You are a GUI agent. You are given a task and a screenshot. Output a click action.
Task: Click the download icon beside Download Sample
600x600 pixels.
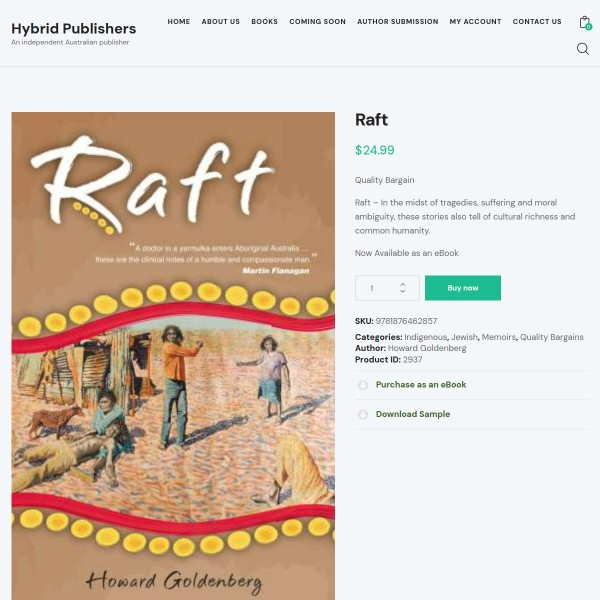tap(363, 414)
